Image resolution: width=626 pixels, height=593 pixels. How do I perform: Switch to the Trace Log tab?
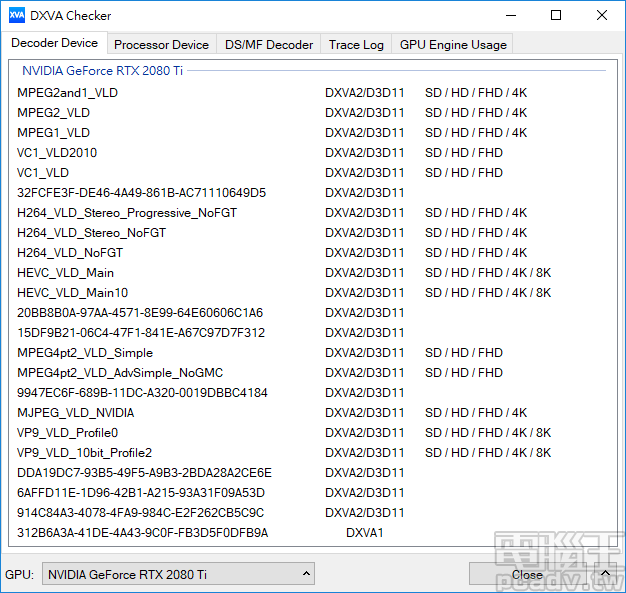tap(356, 44)
